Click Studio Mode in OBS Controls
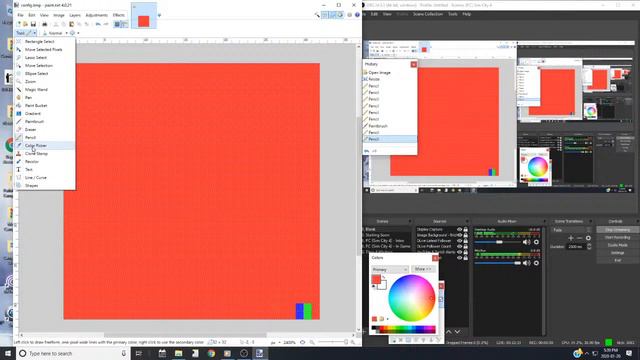 (618, 245)
